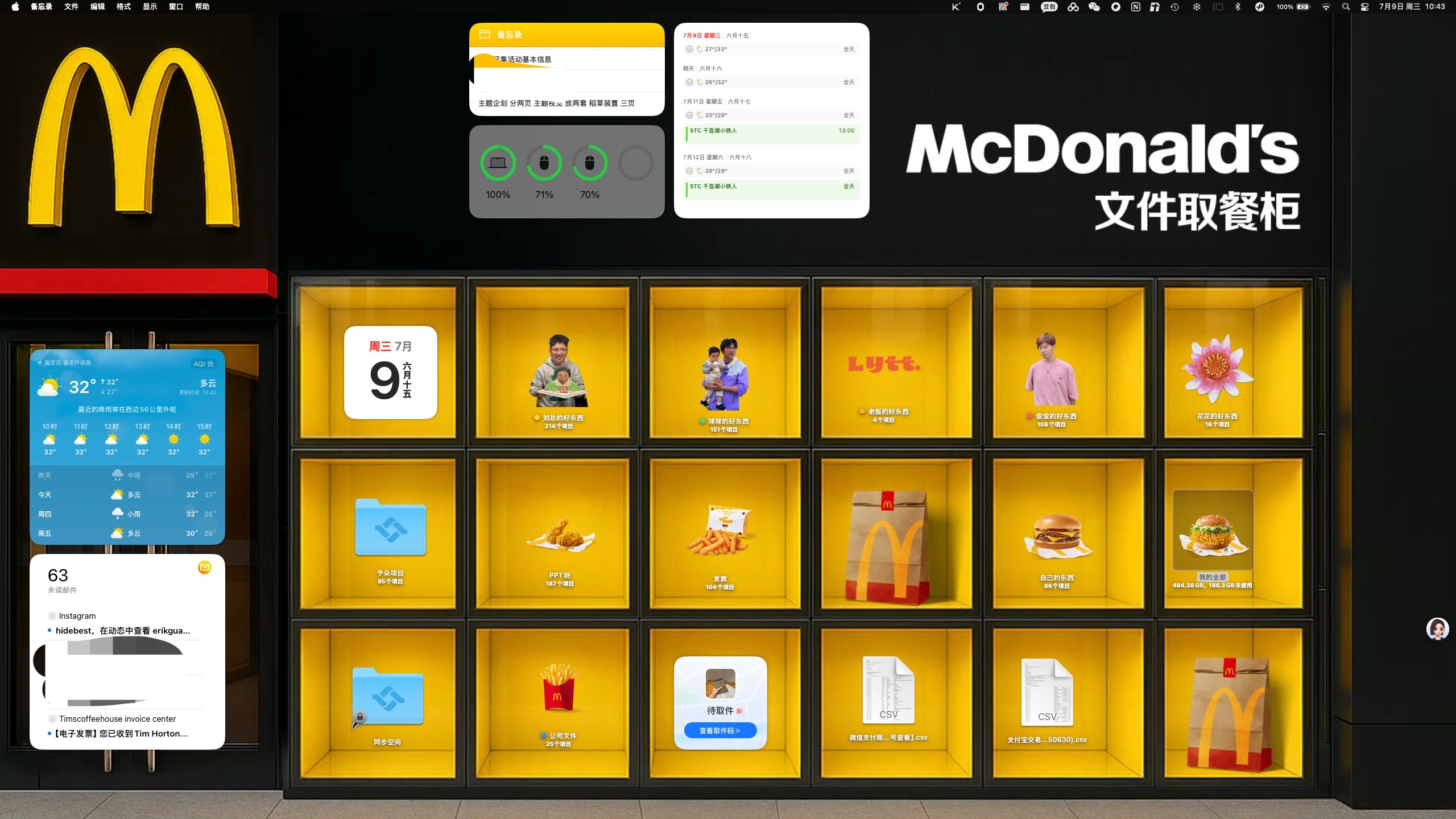
Task: Click first mouse battery 71% ring
Action: tap(544, 163)
